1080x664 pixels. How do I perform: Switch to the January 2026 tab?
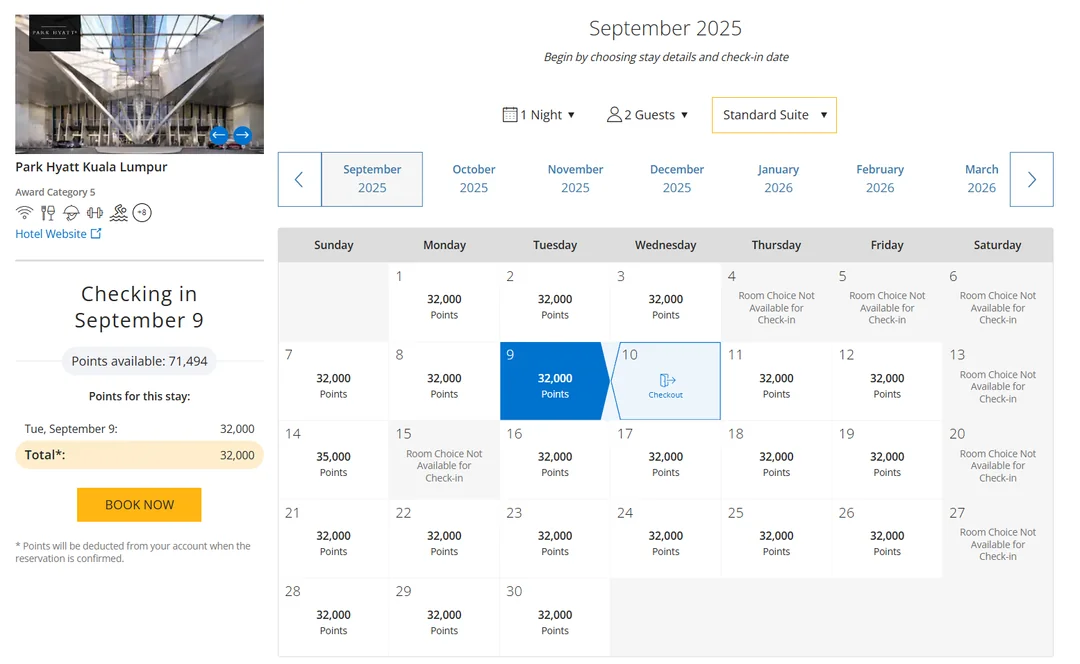coord(778,179)
